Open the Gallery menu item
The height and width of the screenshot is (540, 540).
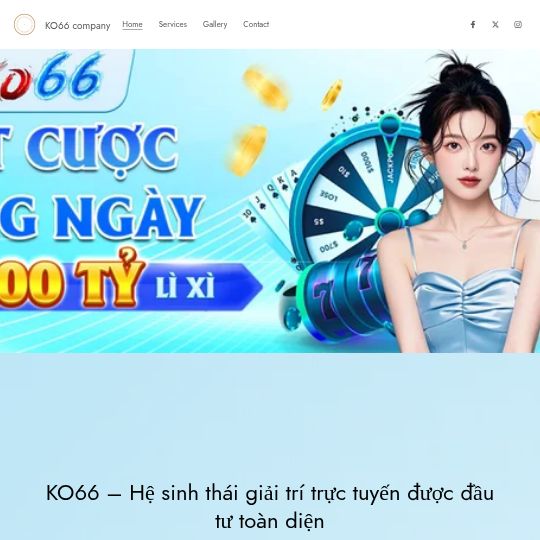pyautogui.click(x=215, y=24)
